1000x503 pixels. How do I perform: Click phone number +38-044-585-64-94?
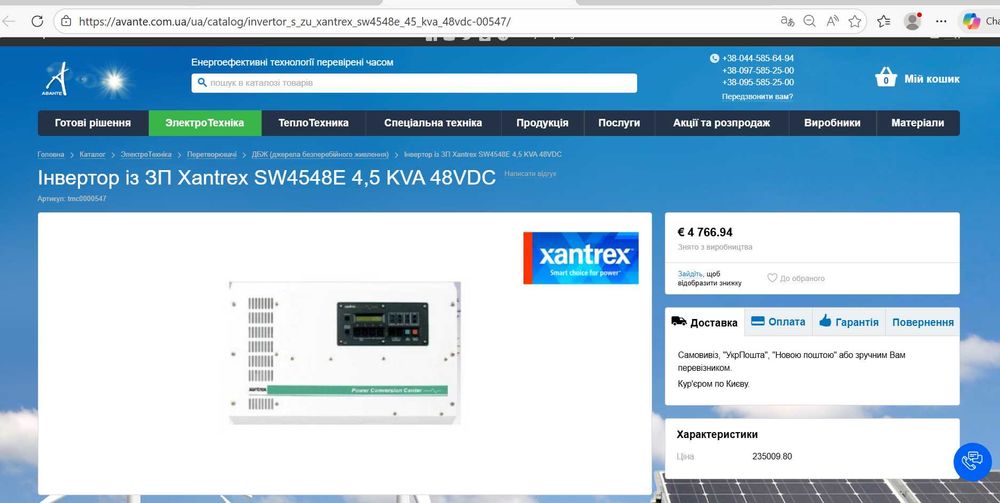[x=758, y=58]
